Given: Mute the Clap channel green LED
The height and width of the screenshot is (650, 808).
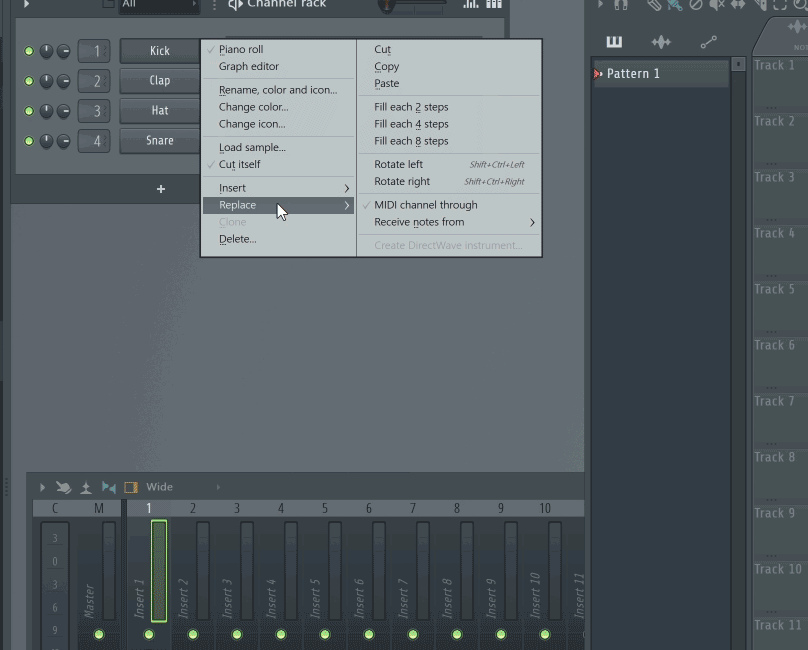Looking at the screenshot, I should (29, 81).
